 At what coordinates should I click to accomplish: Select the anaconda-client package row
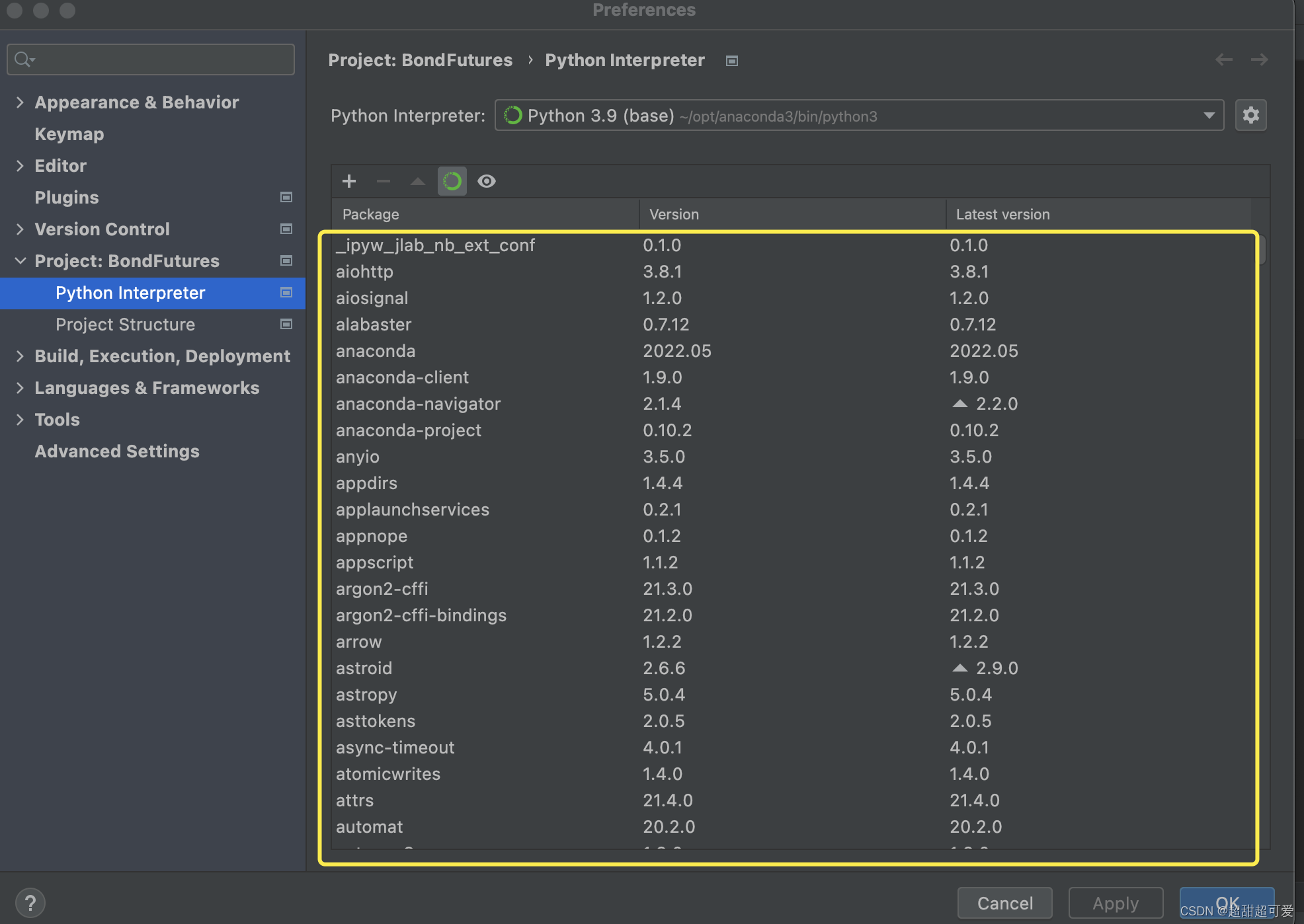[791, 377]
